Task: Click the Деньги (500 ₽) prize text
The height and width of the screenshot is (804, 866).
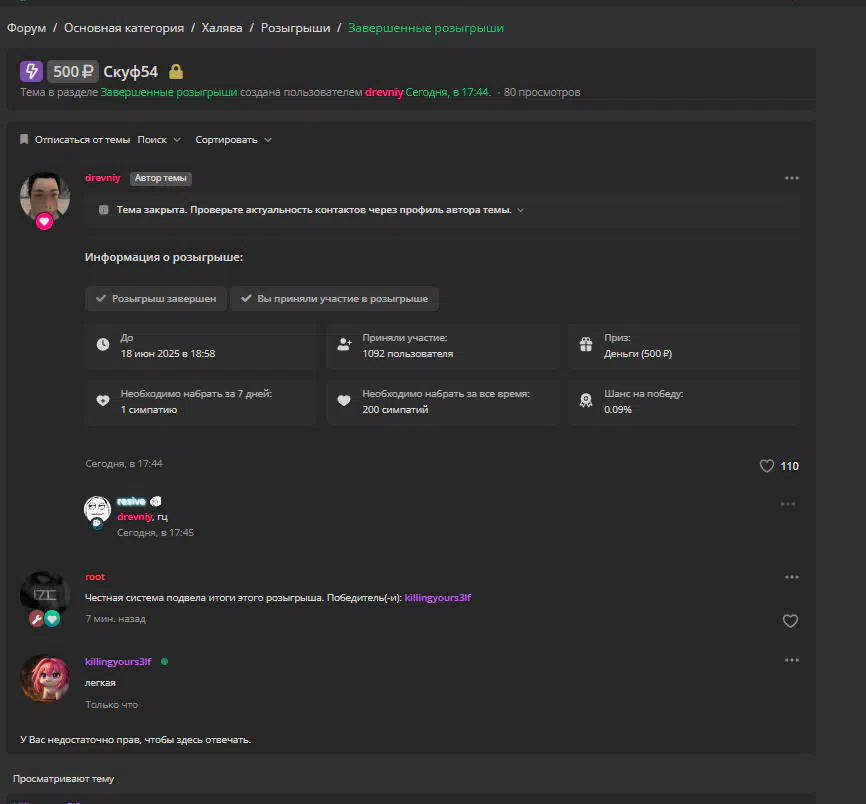Action: coord(638,353)
